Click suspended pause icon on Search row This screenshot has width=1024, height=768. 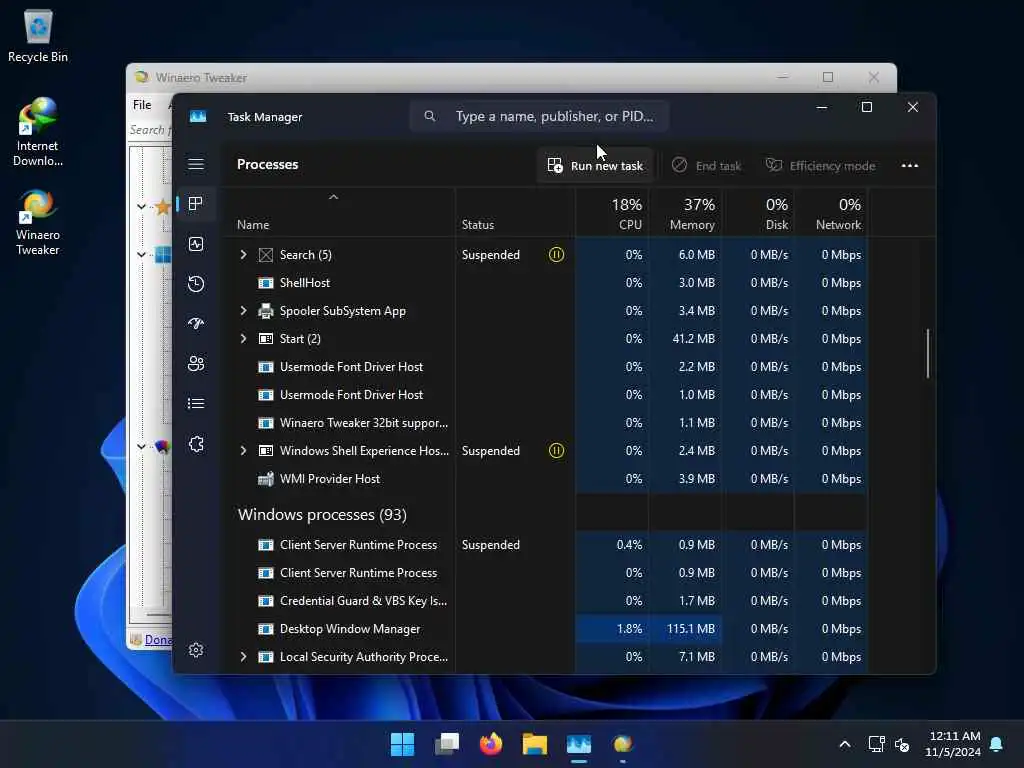pyautogui.click(x=556, y=255)
